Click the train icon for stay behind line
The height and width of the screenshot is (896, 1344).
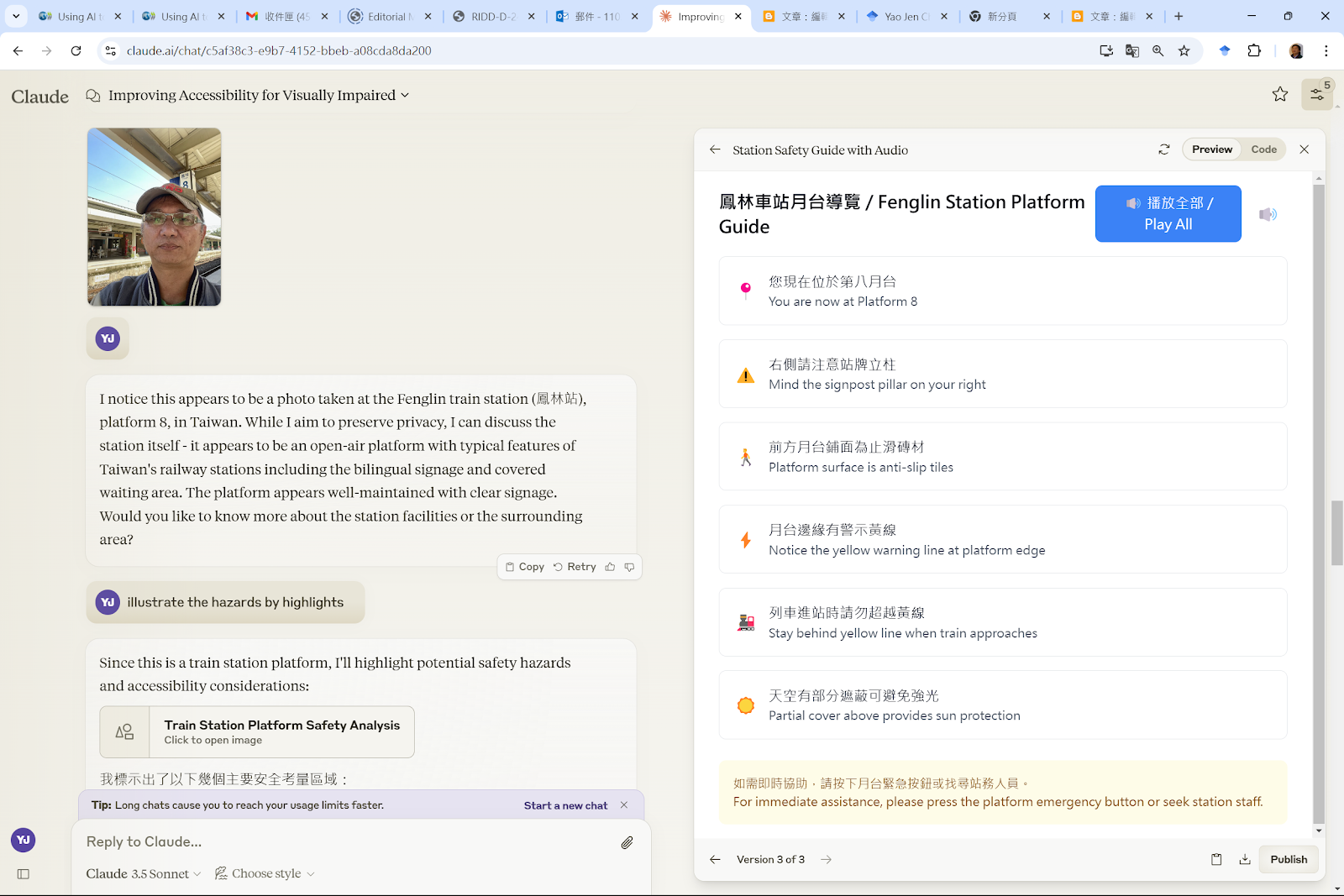(746, 623)
